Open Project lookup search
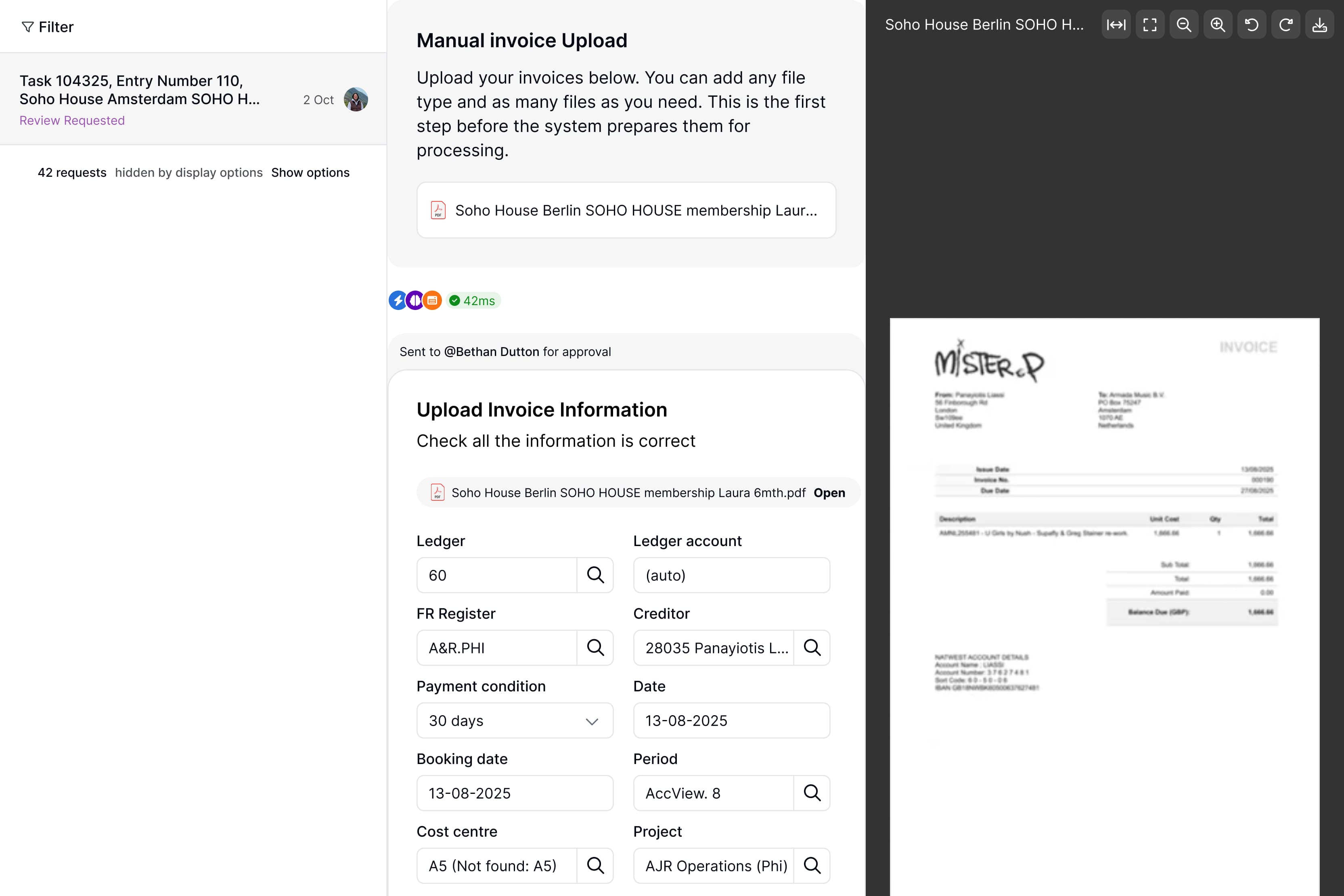The width and height of the screenshot is (1344, 896). click(811, 865)
